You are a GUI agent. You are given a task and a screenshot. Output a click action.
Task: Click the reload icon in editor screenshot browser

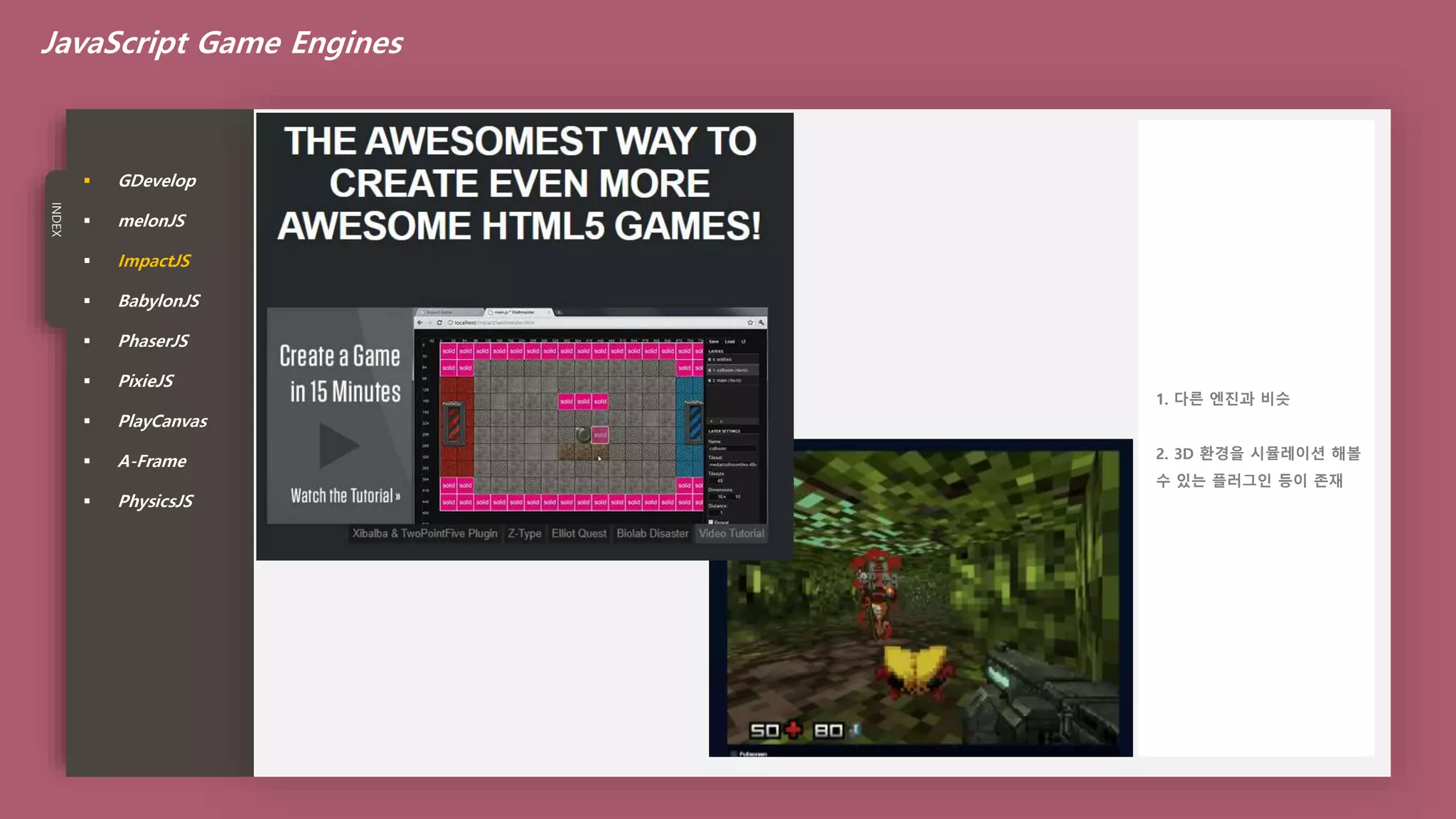pos(439,323)
